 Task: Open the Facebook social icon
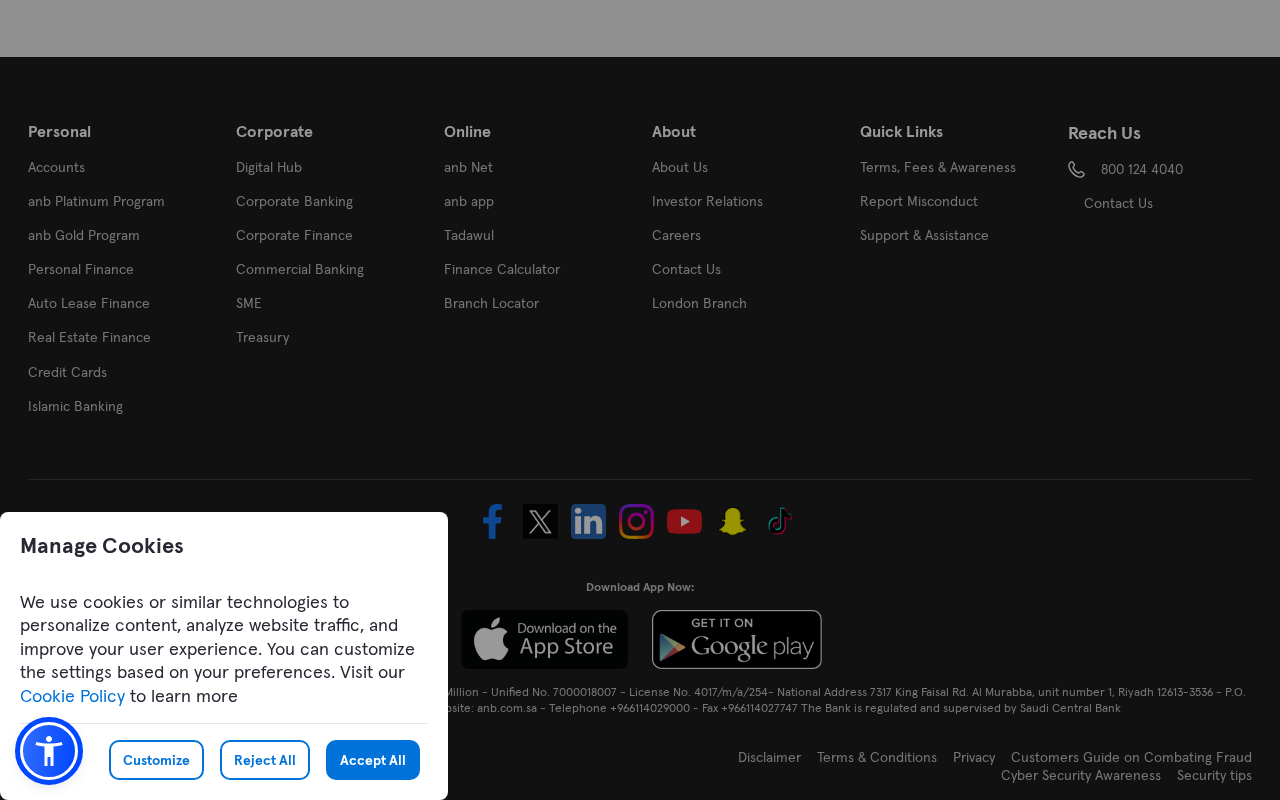492,522
